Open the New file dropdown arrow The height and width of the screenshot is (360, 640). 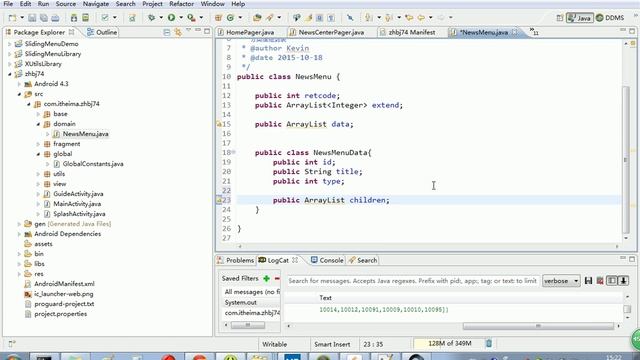coord(22,18)
